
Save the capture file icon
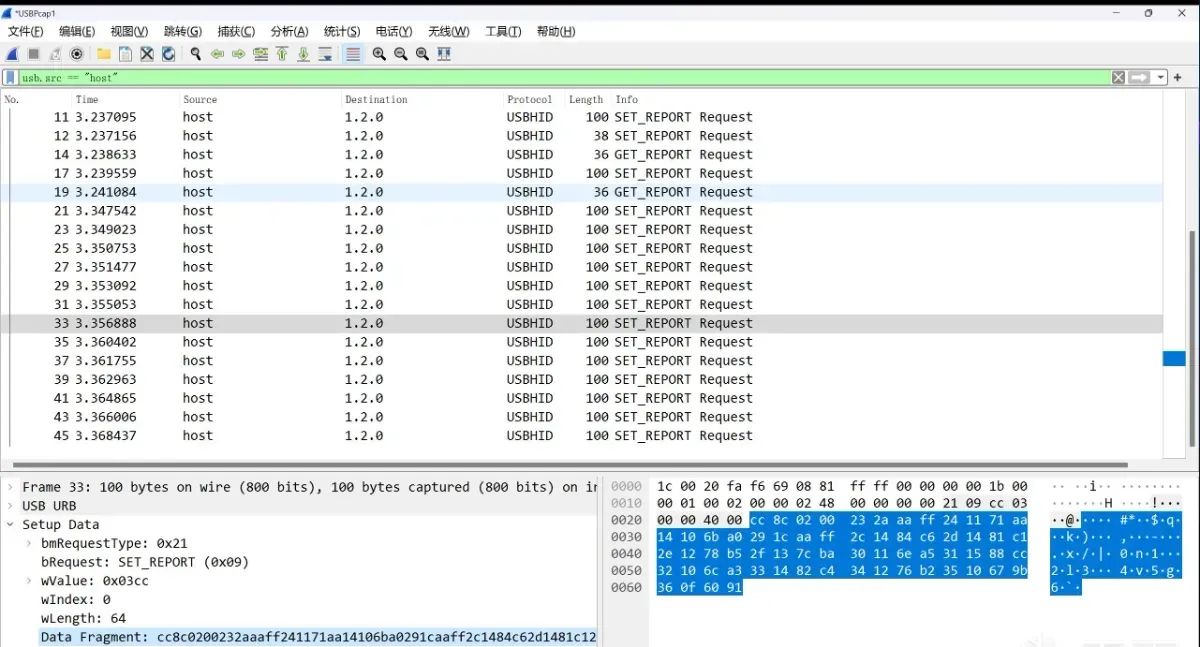[x=125, y=54]
